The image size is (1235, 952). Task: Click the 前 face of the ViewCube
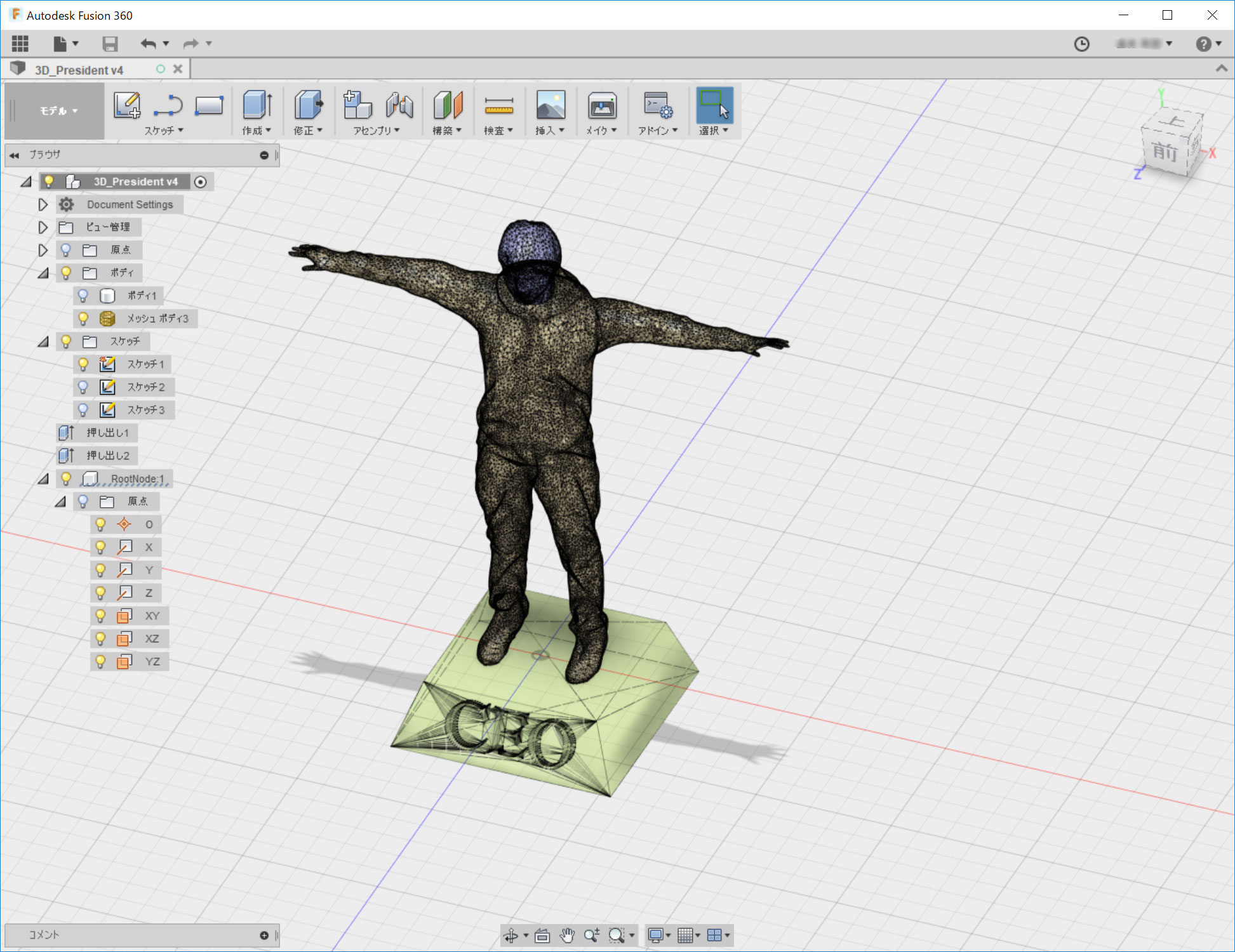point(1165,152)
